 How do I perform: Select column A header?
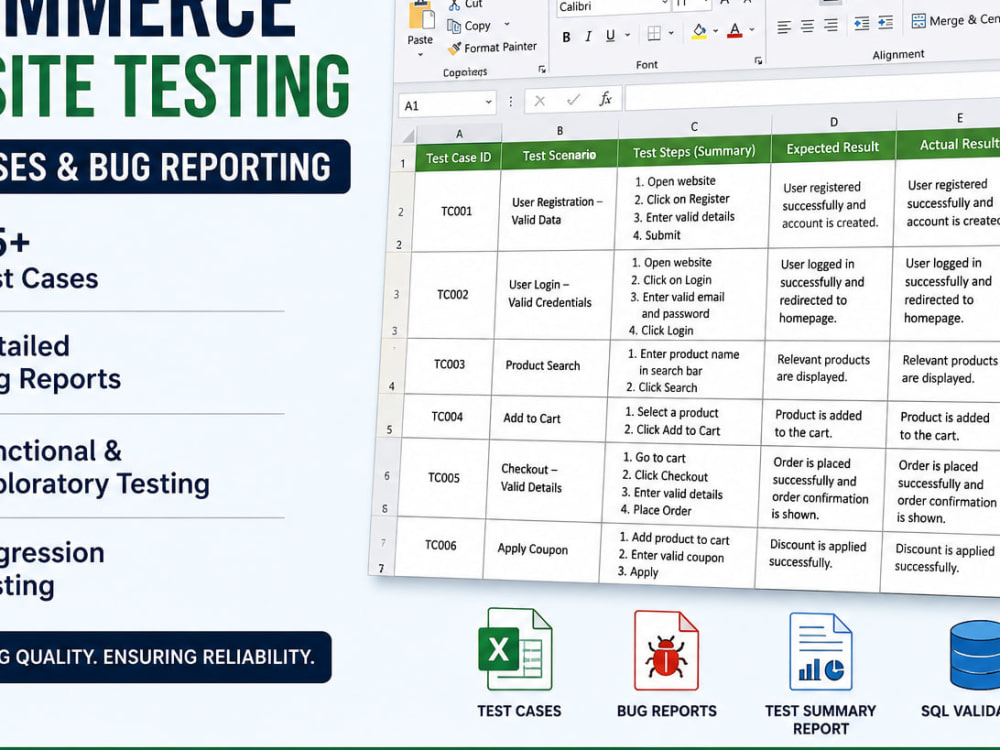tap(459, 134)
